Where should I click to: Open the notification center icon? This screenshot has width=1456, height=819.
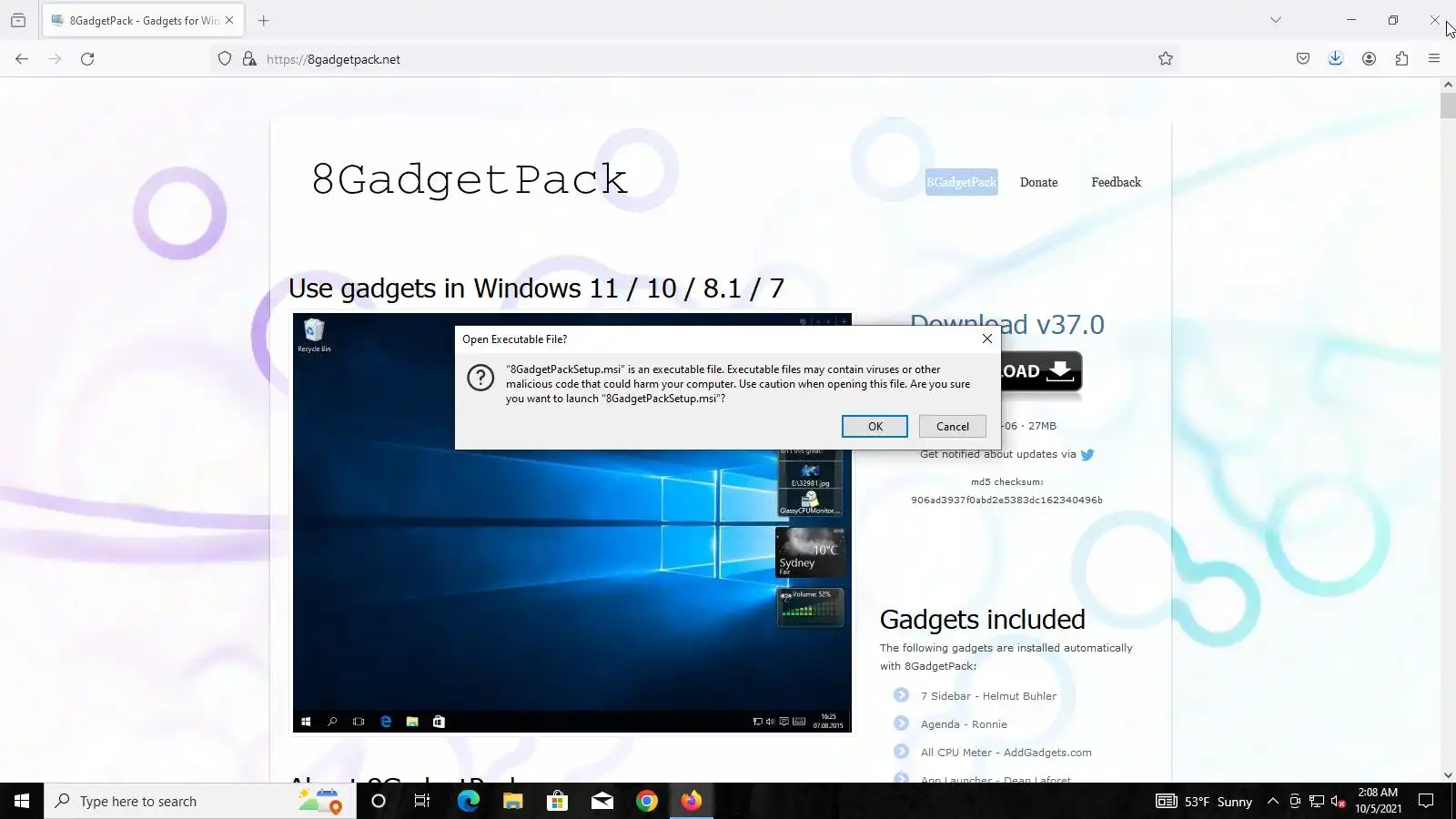click(1426, 801)
